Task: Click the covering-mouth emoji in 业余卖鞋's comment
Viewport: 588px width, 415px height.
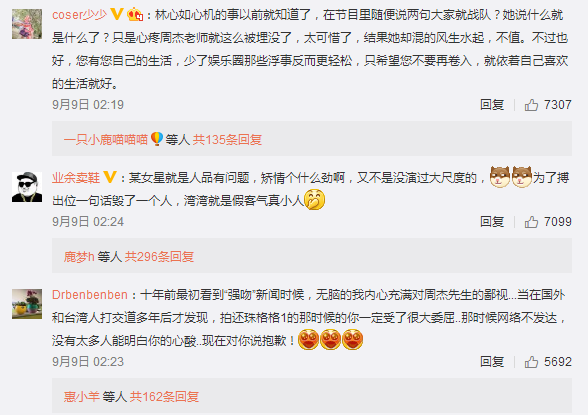Action: 314,200
